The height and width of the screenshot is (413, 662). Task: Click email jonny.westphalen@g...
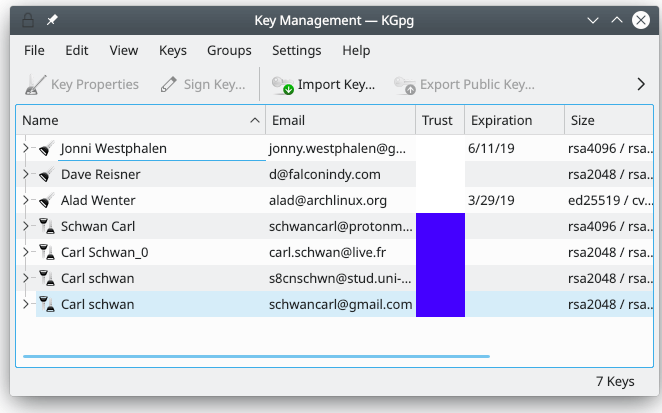(x=337, y=149)
